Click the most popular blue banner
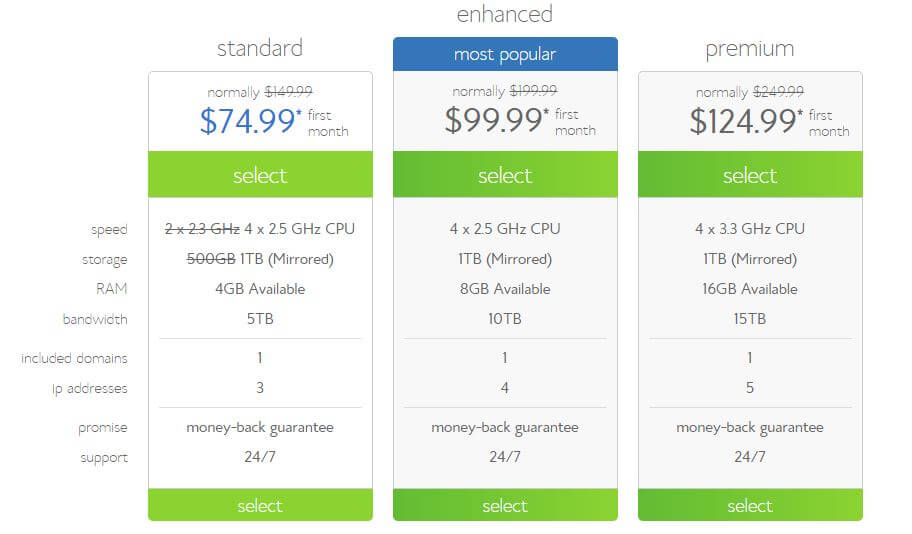Image resolution: width=912 pixels, height=534 pixels. 505,54
